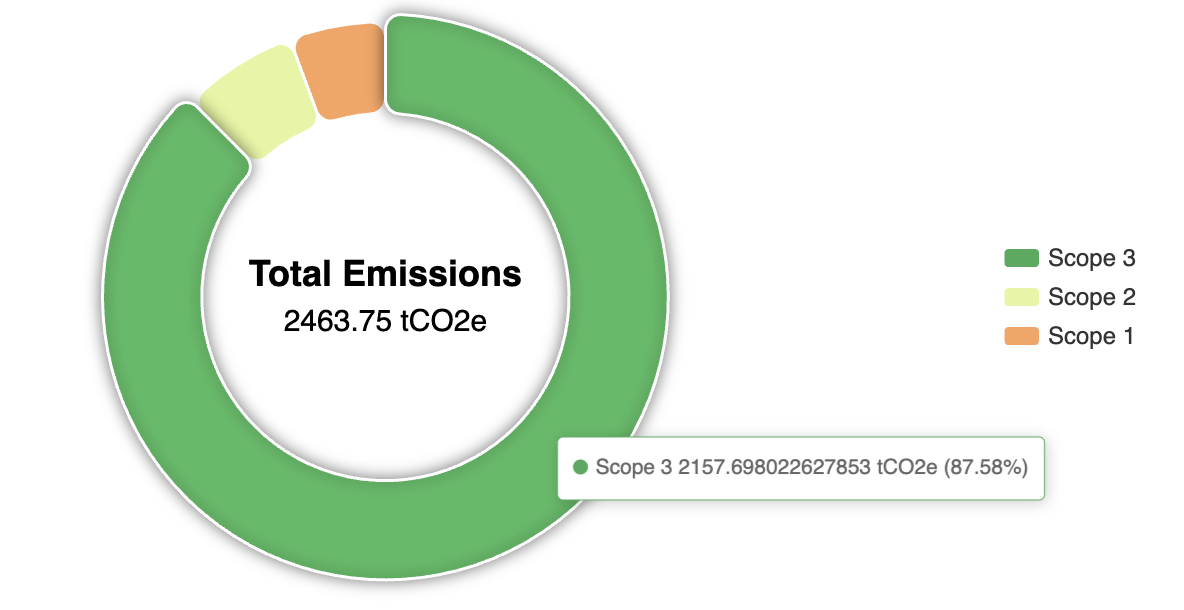The height and width of the screenshot is (610, 1184).
Task: Click the green Scope 3 legend swatch
Action: tap(1021, 258)
